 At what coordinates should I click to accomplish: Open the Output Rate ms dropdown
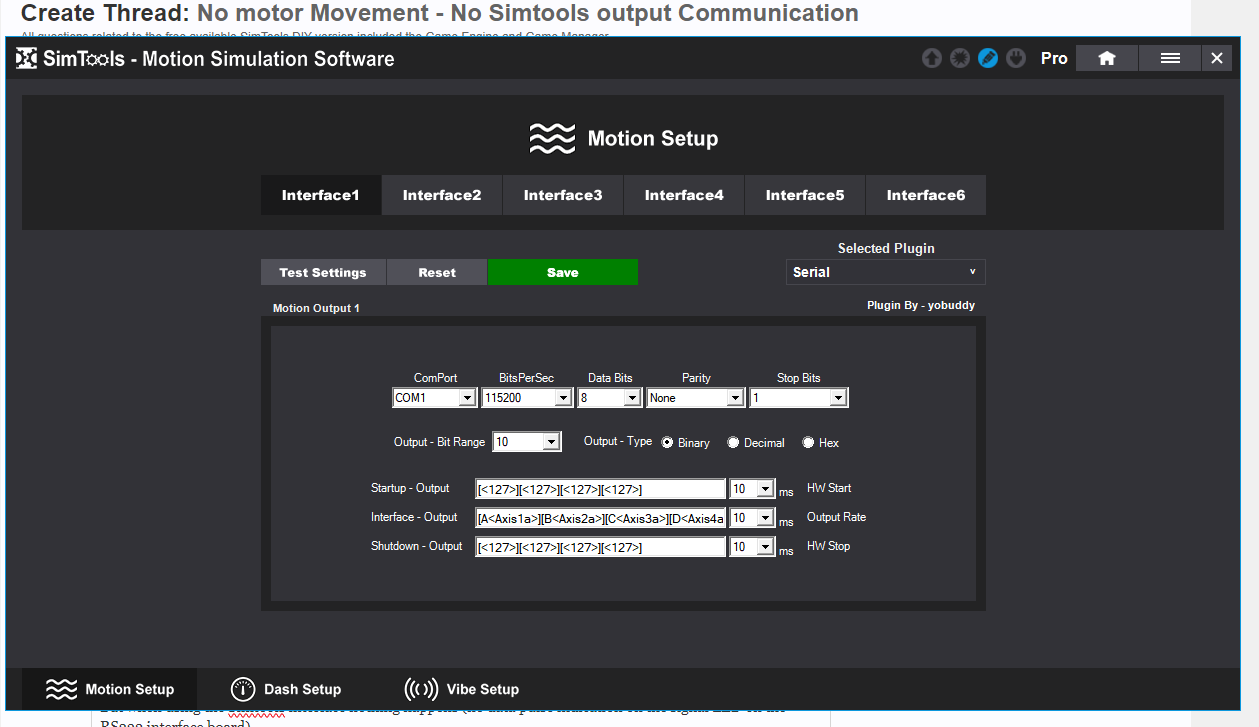753,518
